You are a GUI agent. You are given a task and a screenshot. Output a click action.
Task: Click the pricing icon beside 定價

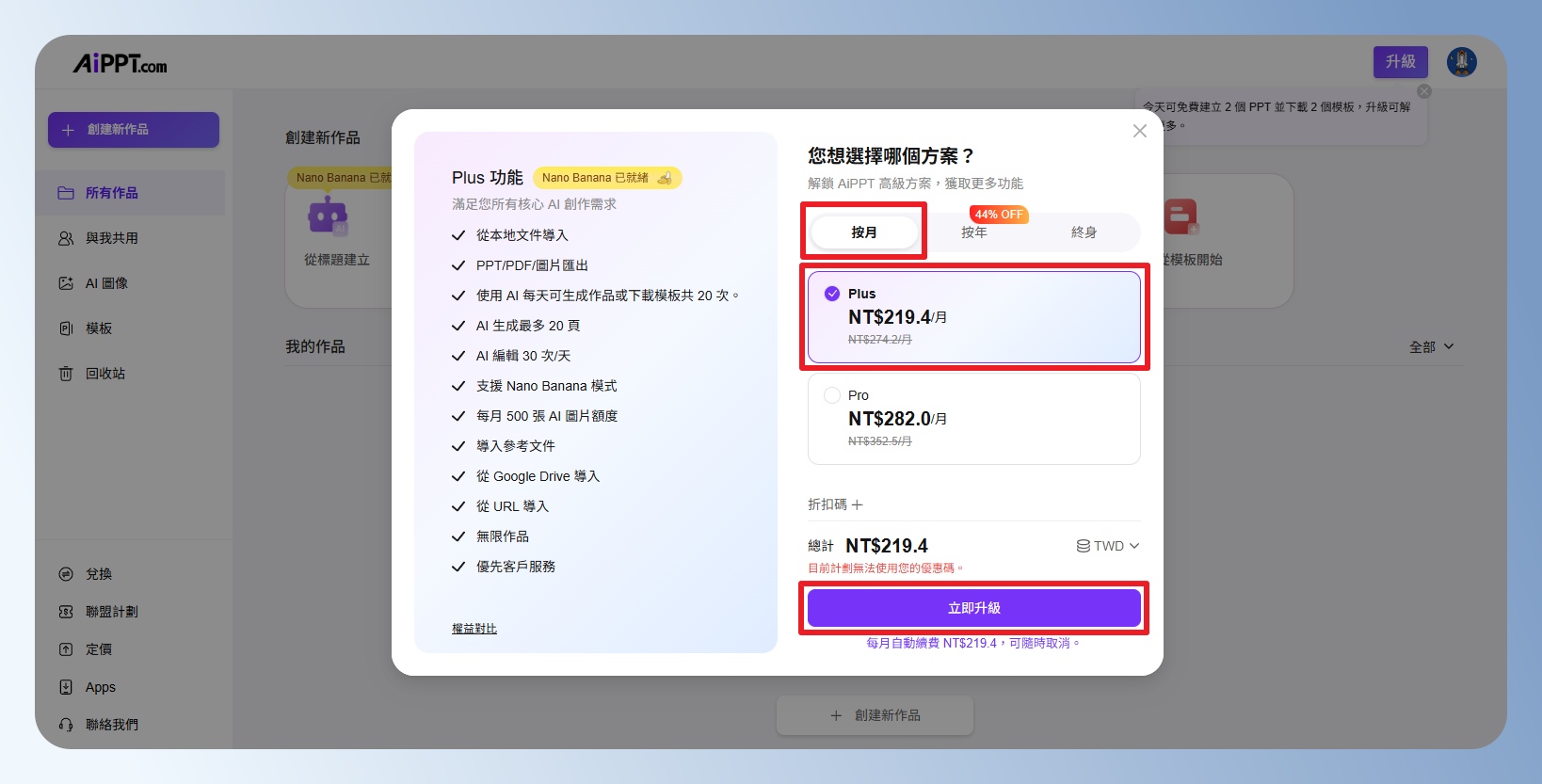click(66, 649)
